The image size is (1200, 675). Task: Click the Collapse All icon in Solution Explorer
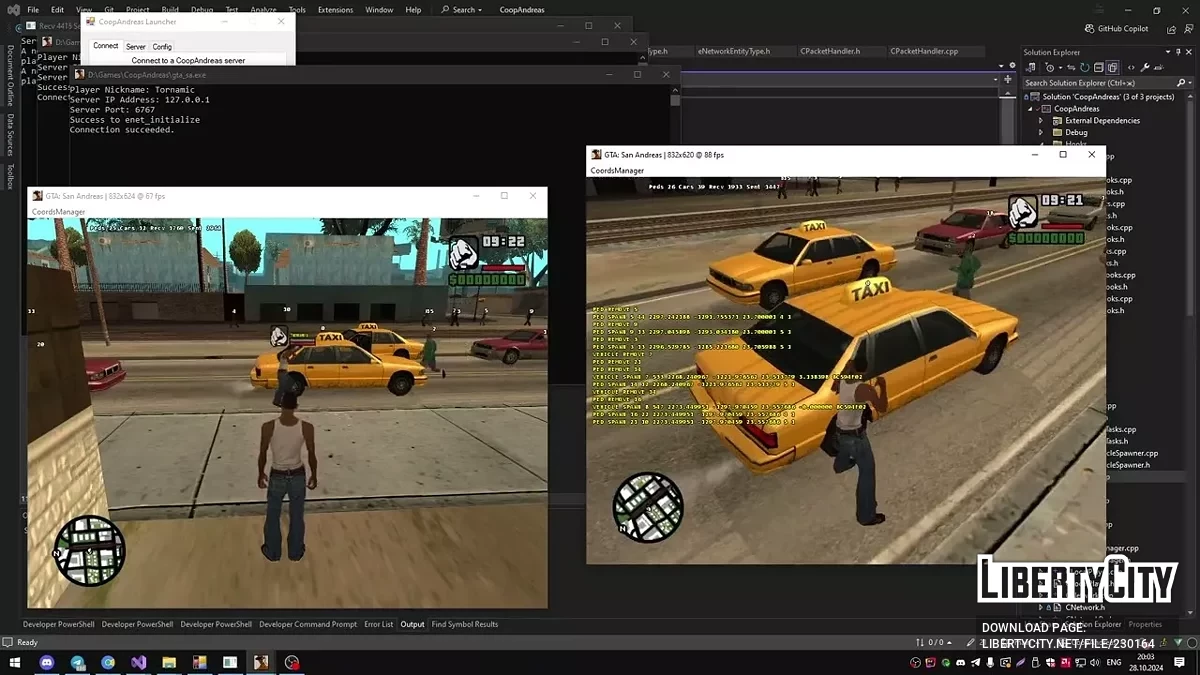click(x=1099, y=68)
